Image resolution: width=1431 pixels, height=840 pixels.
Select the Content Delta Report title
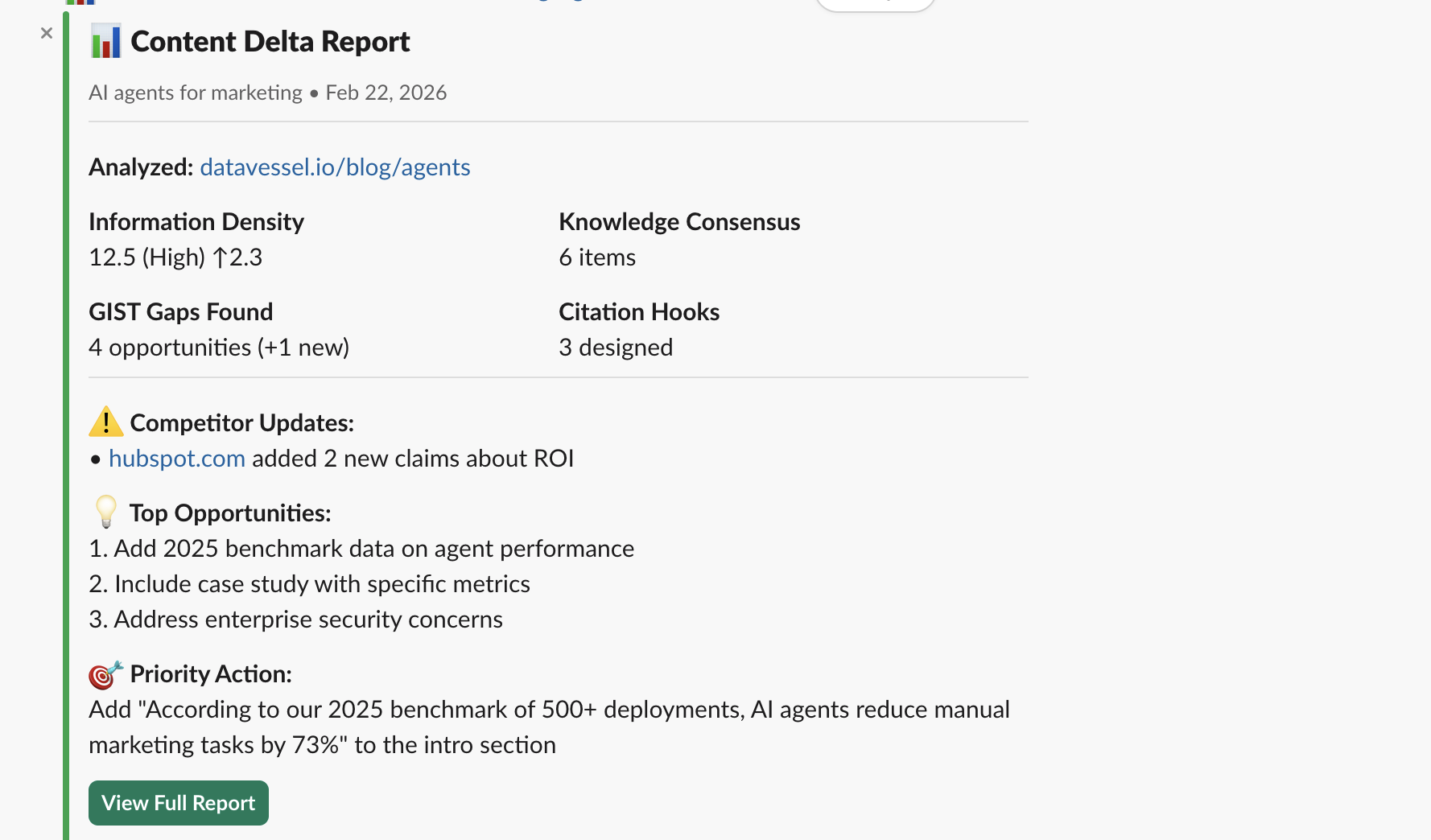pos(270,41)
